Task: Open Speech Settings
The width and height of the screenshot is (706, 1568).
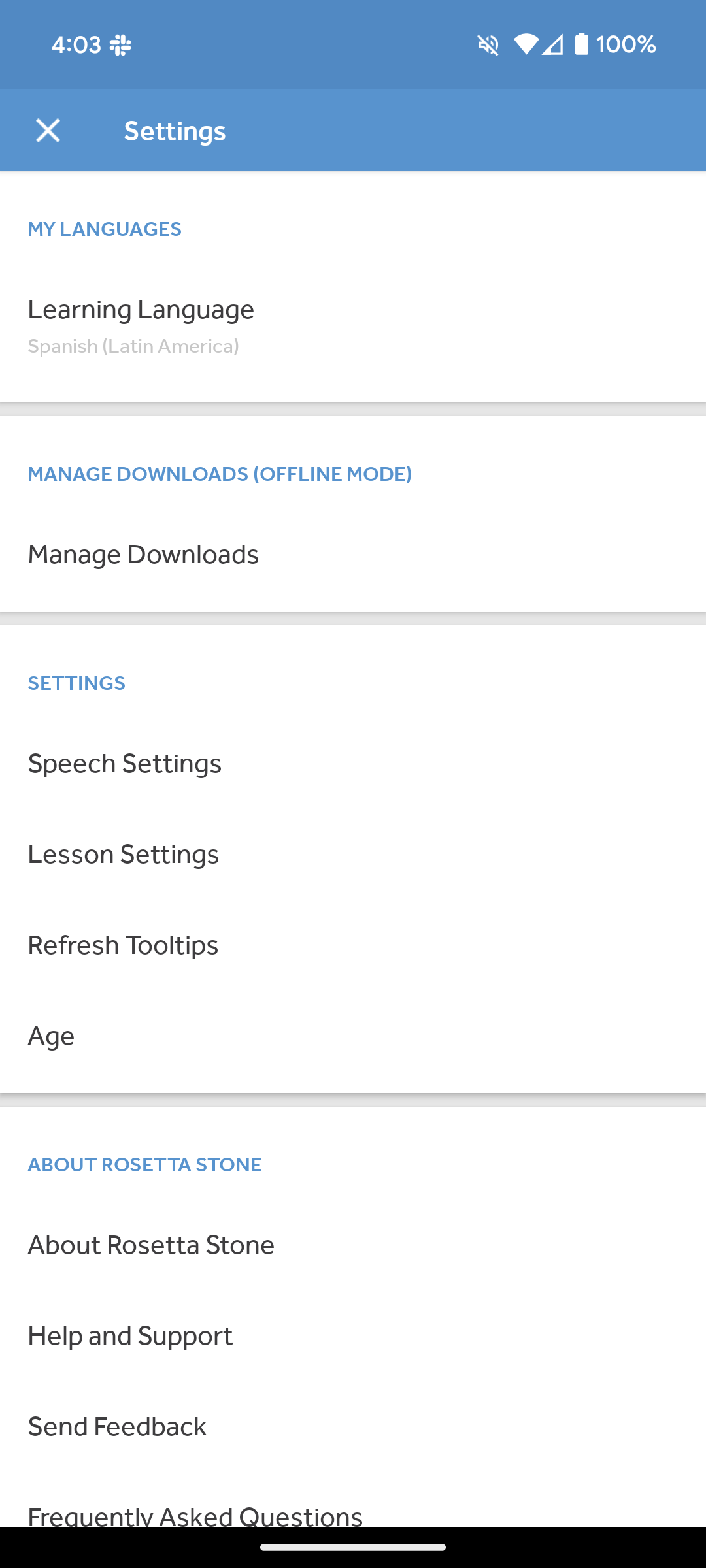Action: pyautogui.click(x=353, y=764)
